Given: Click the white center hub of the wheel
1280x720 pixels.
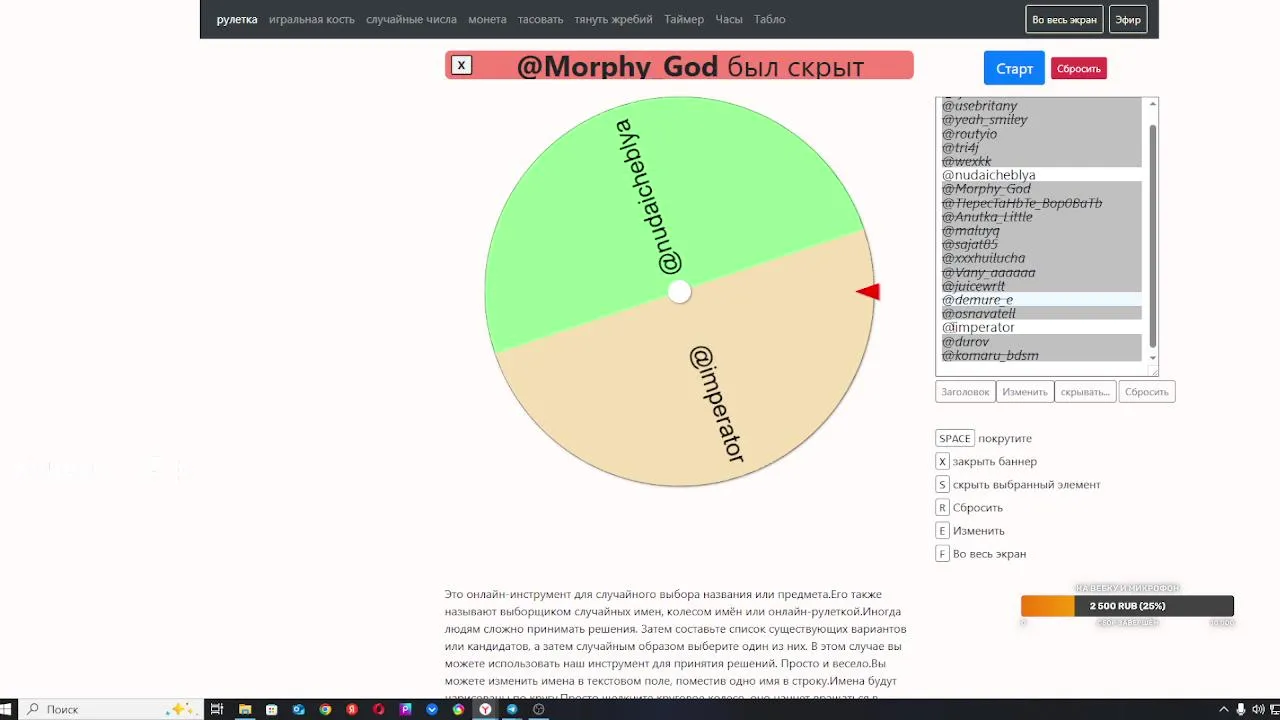Looking at the screenshot, I should 679,292.
